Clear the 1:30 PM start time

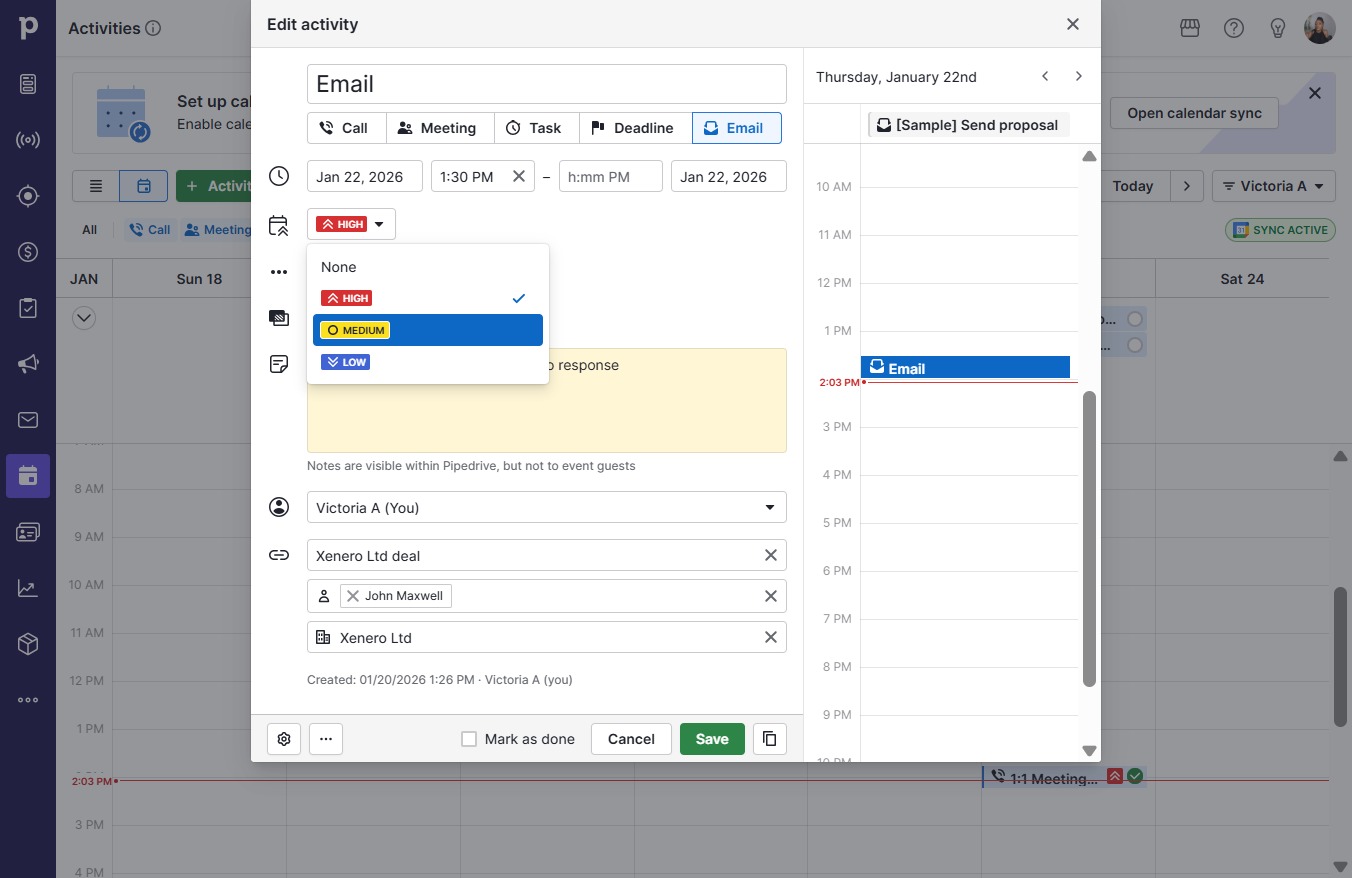coord(519,176)
